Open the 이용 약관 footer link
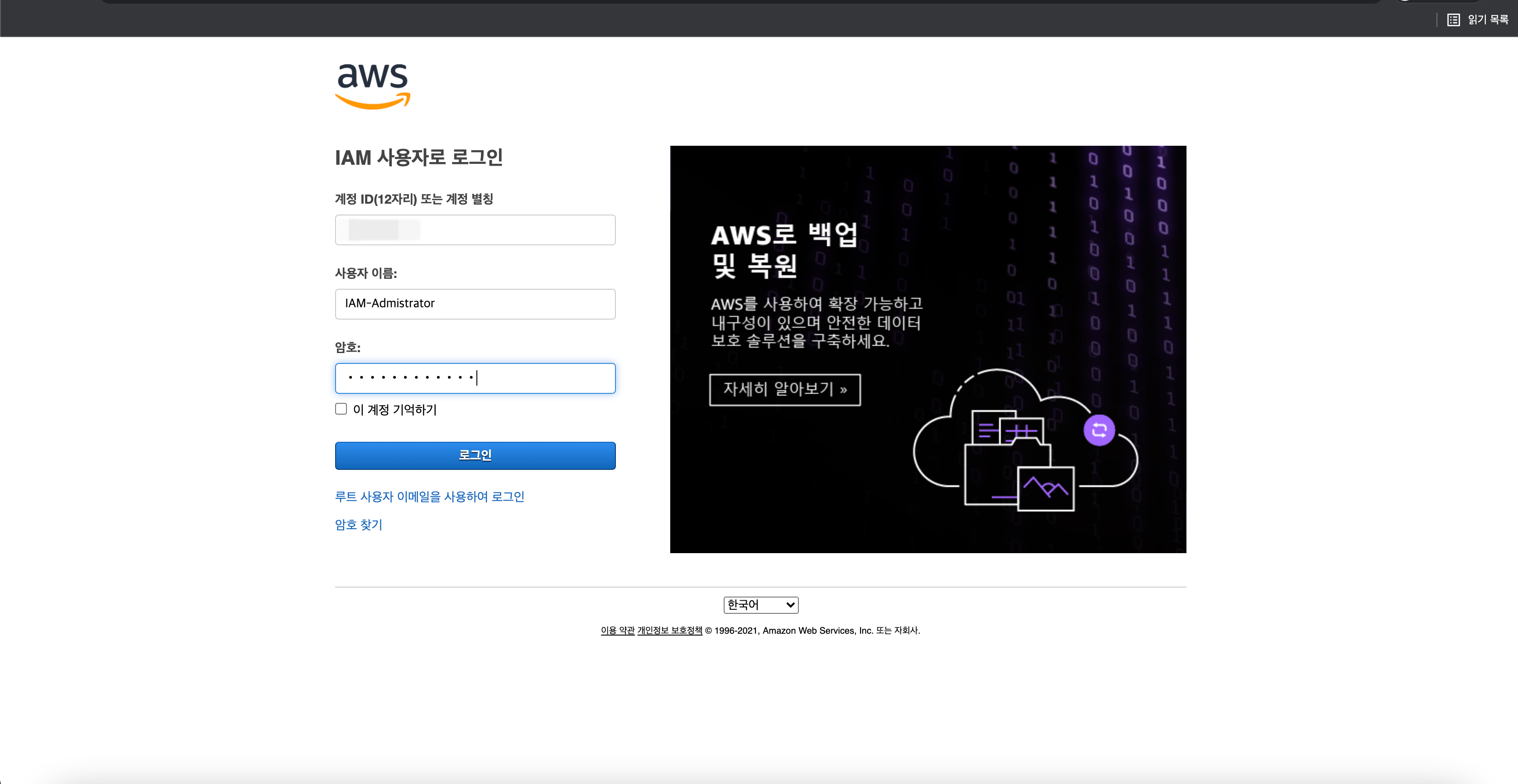The height and width of the screenshot is (784, 1518). pyautogui.click(x=617, y=630)
